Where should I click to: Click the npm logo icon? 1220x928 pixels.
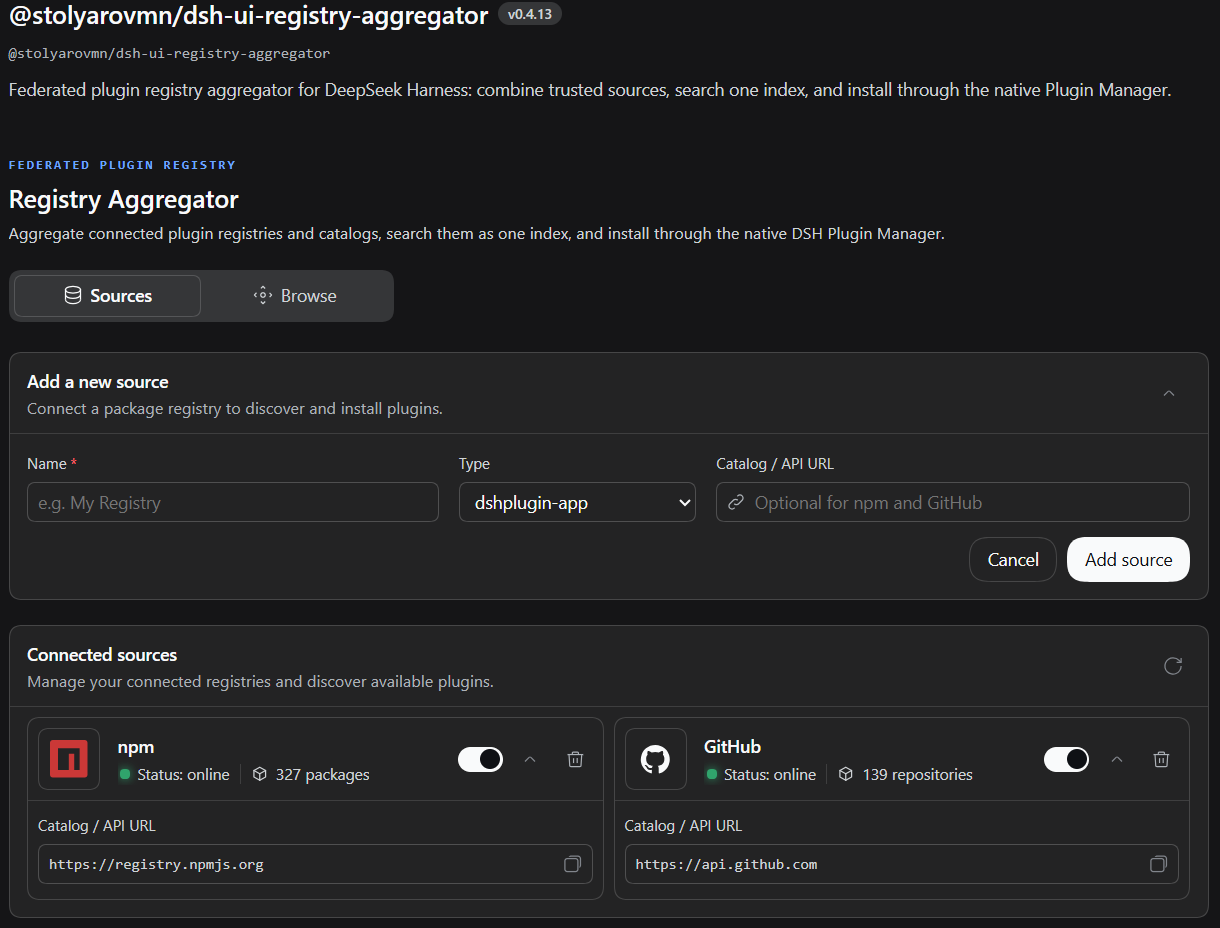click(x=69, y=759)
